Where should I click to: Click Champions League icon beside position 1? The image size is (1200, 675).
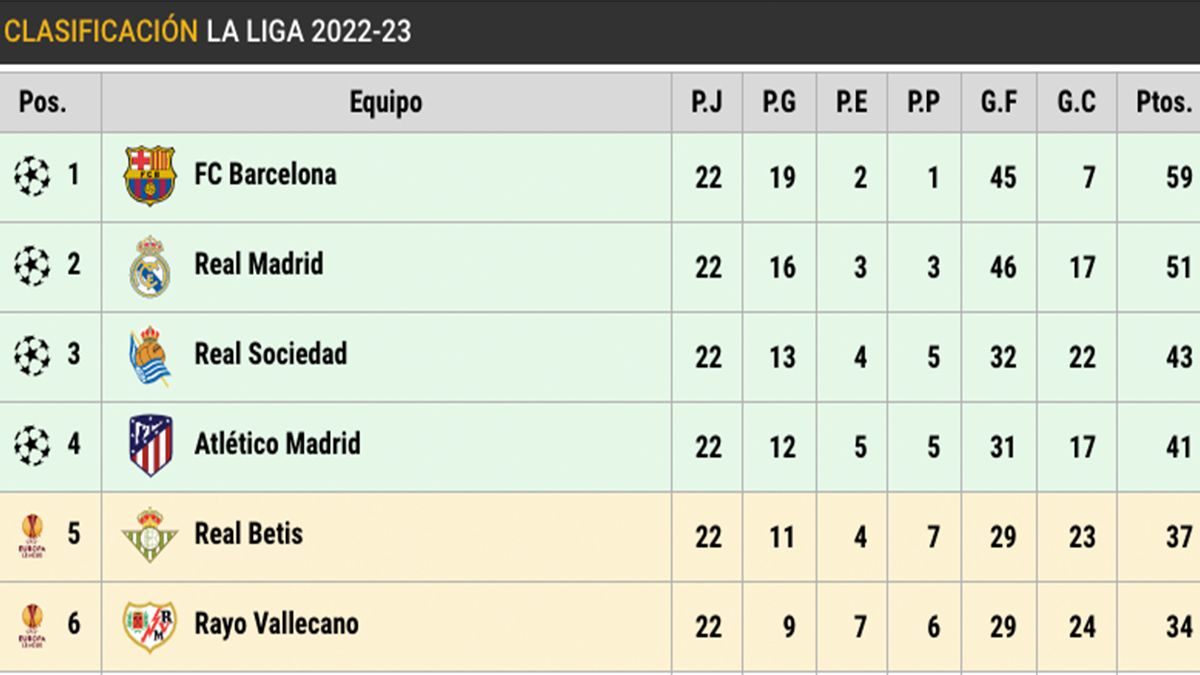point(32,176)
